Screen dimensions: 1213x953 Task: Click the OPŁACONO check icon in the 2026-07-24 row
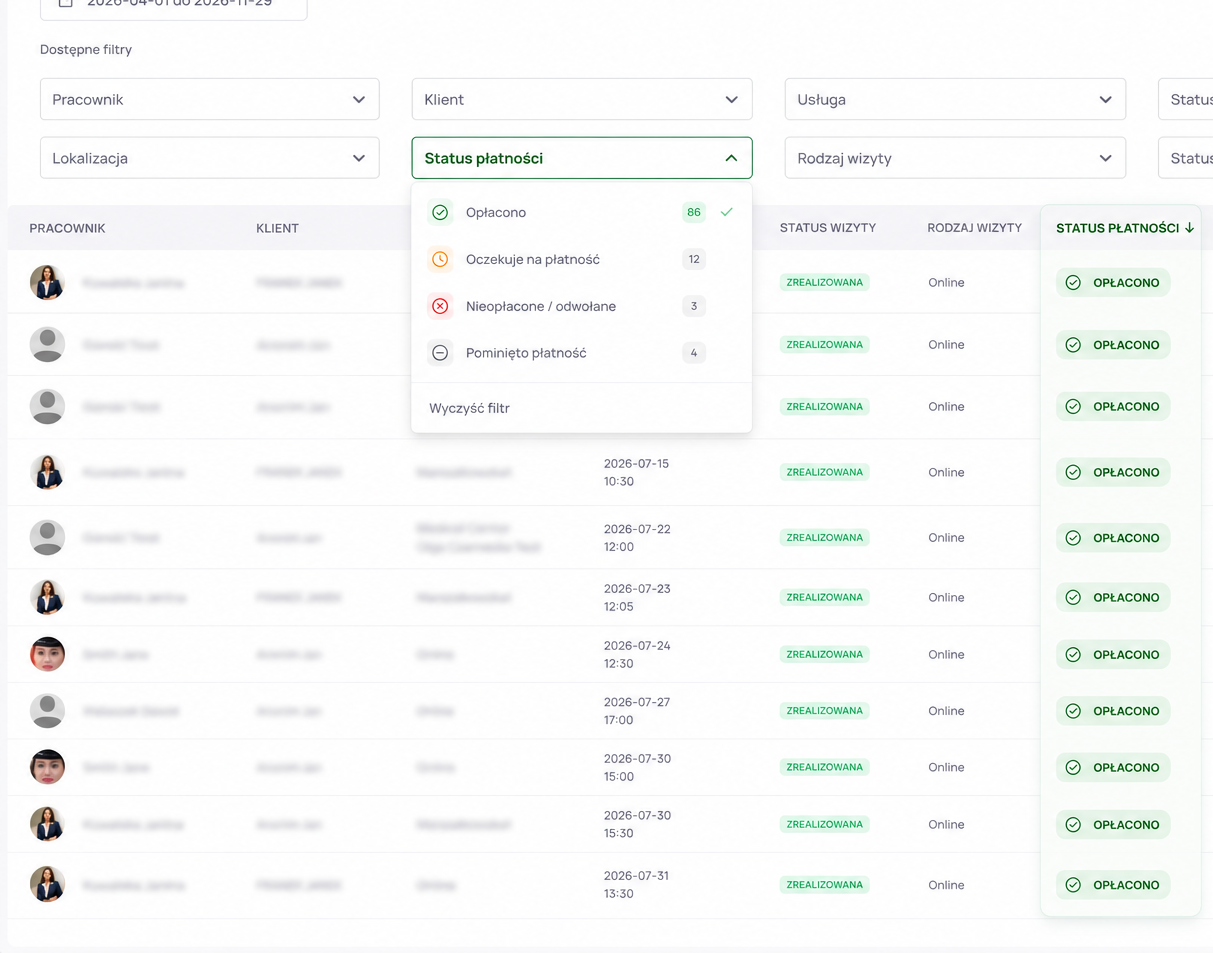[1073, 655]
